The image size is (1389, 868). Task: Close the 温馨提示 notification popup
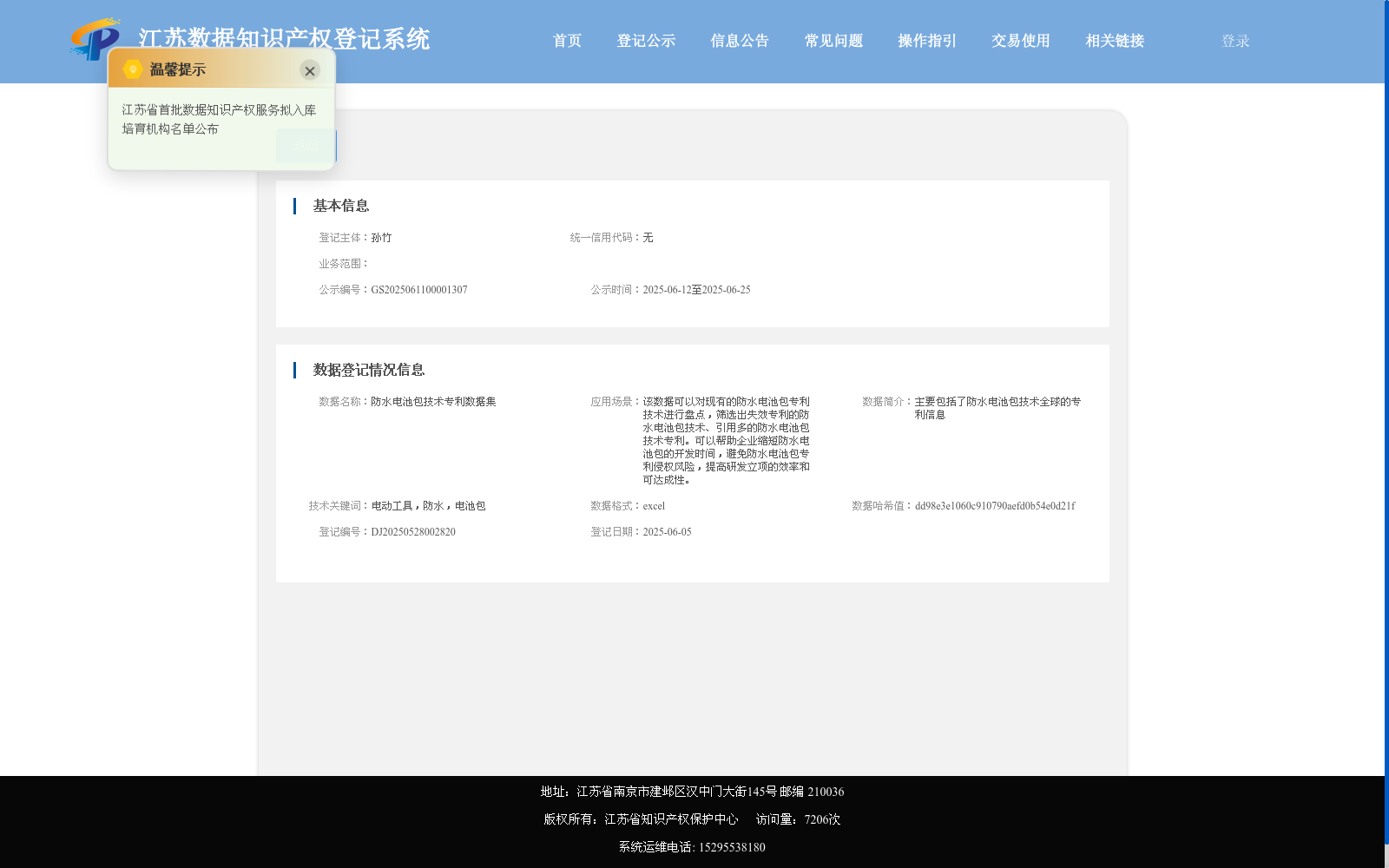[x=310, y=71]
